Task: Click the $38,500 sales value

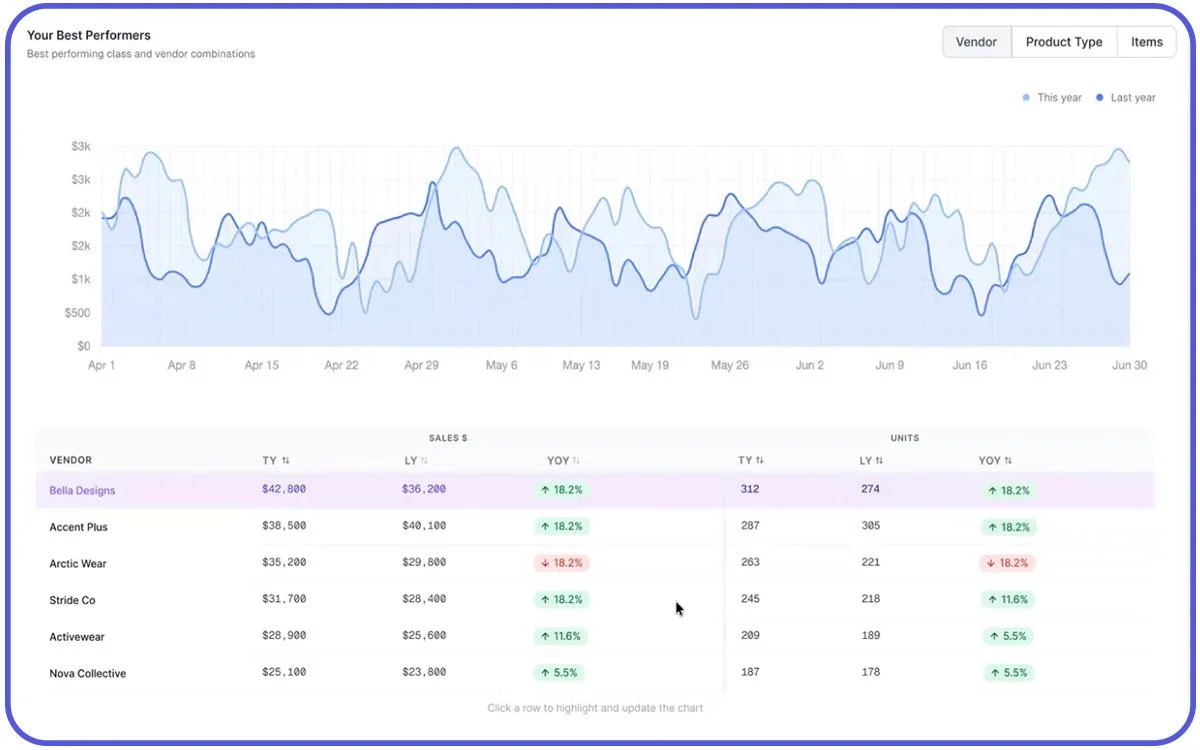Action: coord(284,526)
